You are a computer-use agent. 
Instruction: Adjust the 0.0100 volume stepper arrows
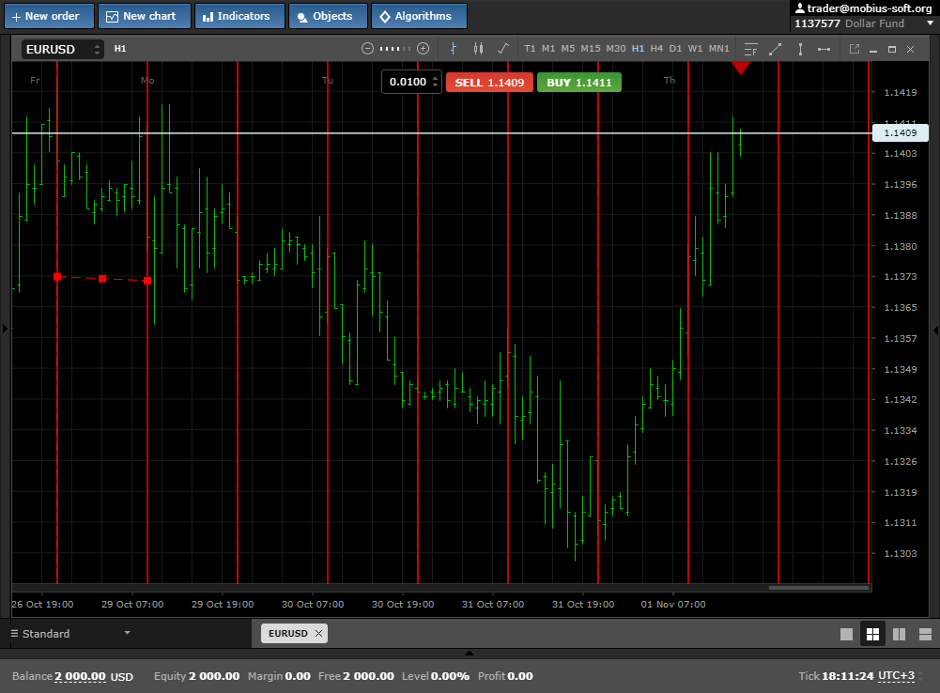(x=435, y=82)
